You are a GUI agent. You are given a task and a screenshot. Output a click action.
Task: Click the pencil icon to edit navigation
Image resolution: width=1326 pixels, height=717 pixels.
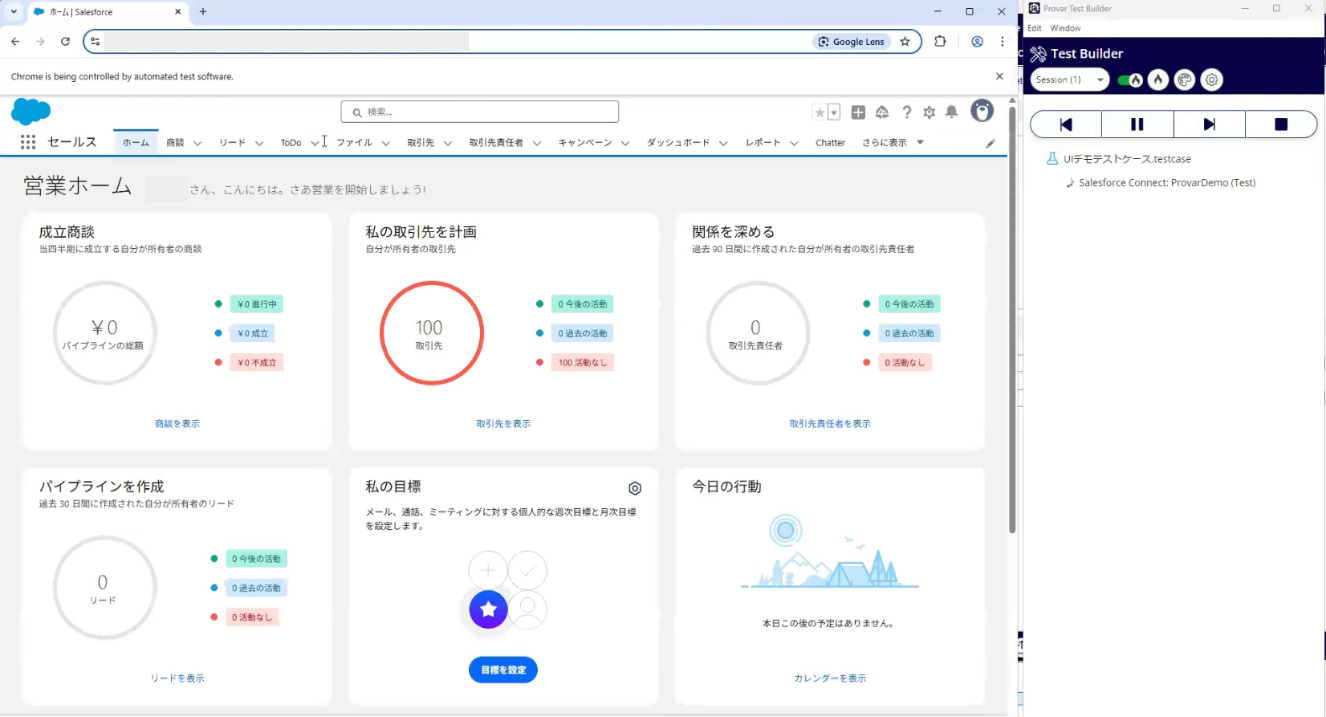point(991,143)
